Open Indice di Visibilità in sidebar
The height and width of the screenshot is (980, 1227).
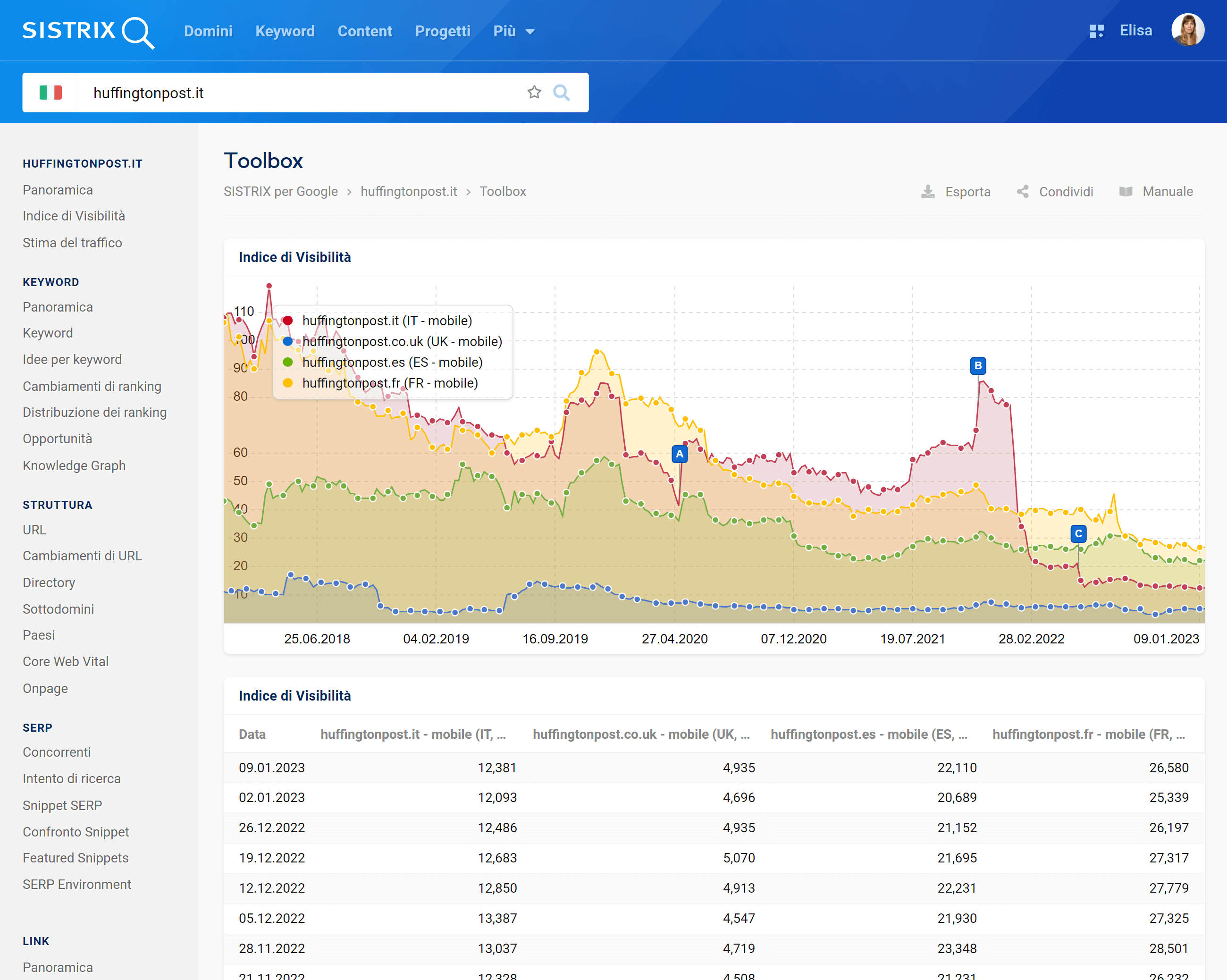(74, 216)
